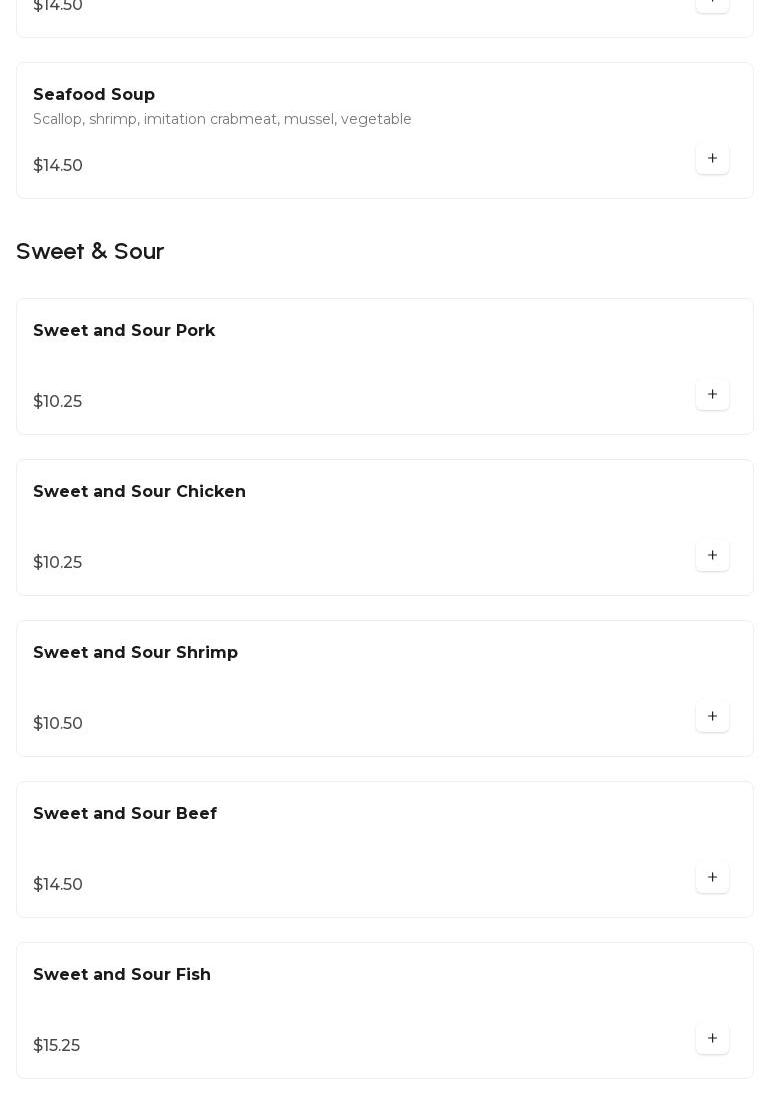Screen dimensions: 770x1093
Task: Open the Sweet and Sour Beef item
Action: (125, 814)
